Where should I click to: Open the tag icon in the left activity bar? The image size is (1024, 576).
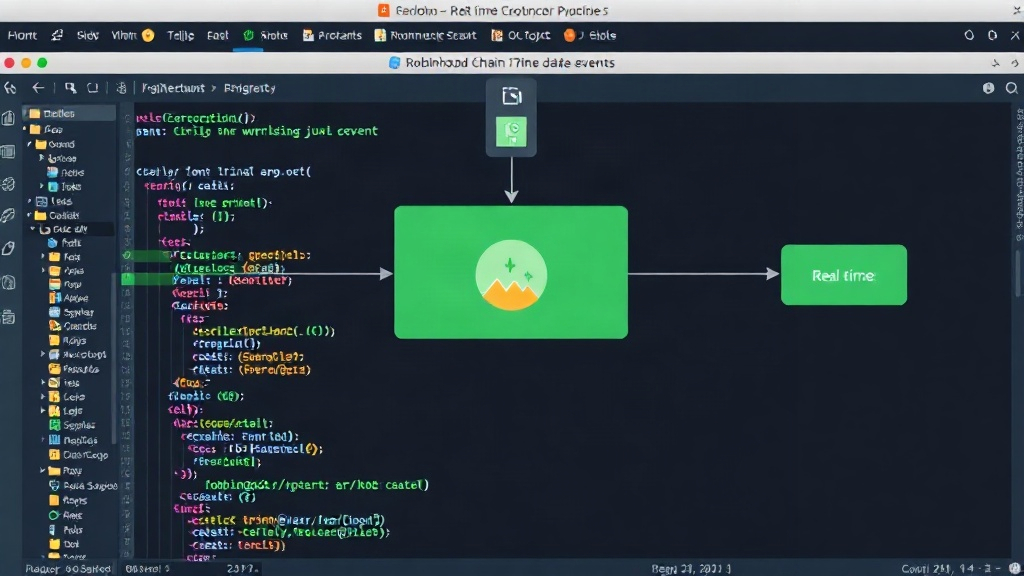(8, 248)
